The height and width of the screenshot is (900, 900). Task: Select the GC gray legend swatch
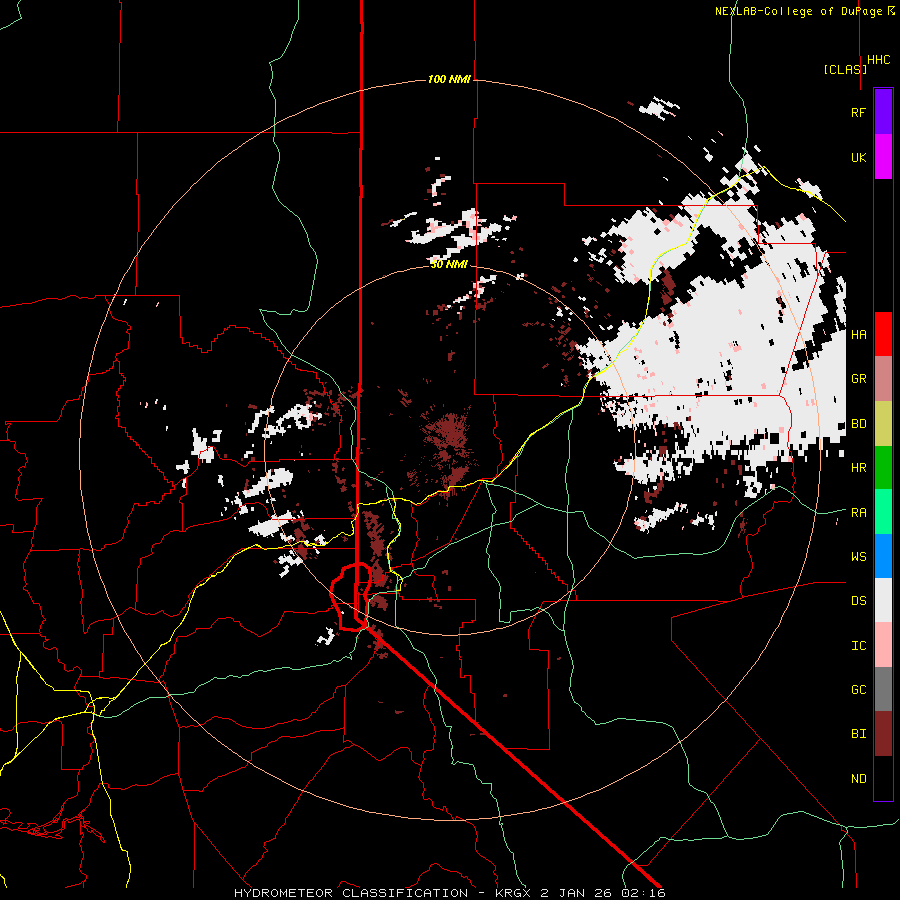point(883,689)
